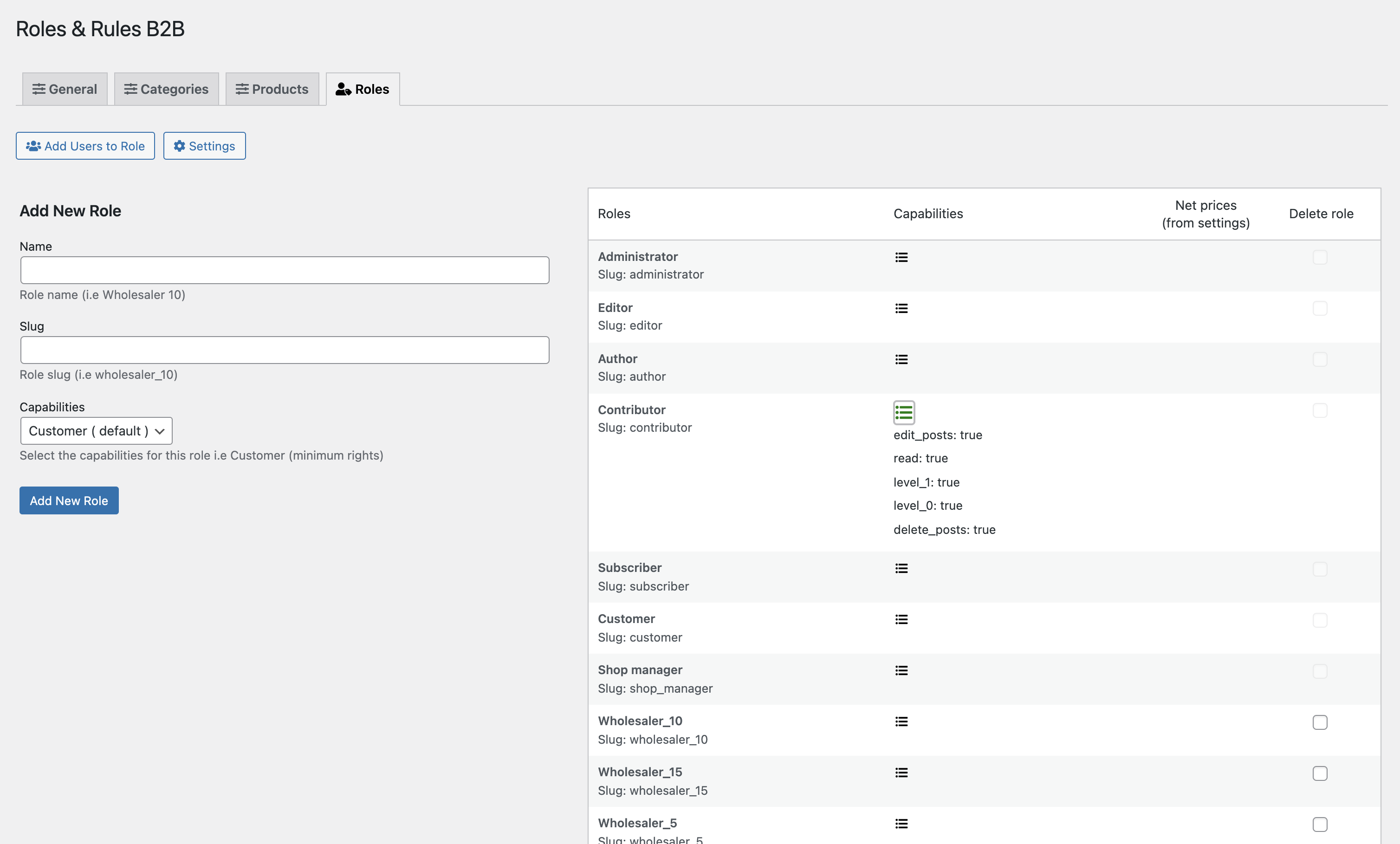Click the role Name input field
Screen dimensions: 1400x844
click(285, 270)
